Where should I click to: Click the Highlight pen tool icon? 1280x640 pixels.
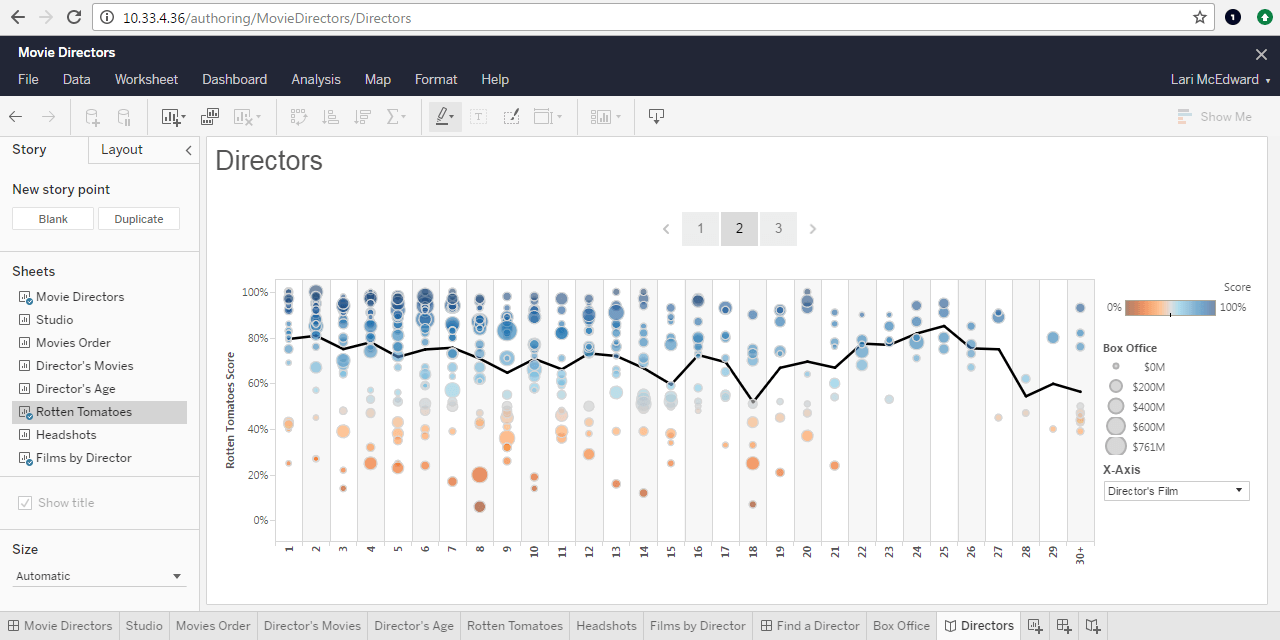[x=444, y=117]
